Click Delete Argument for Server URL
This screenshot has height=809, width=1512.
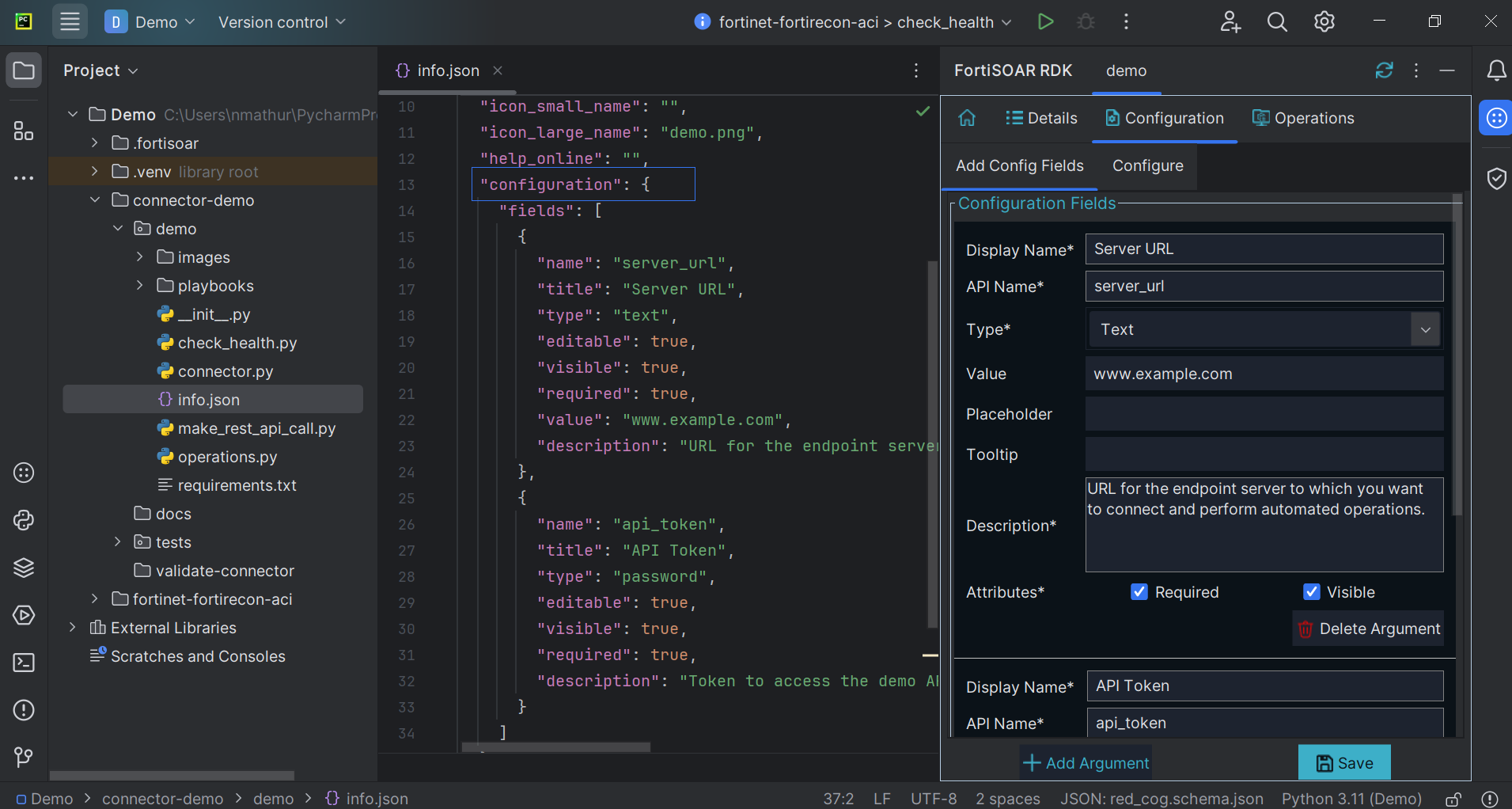click(1369, 629)
